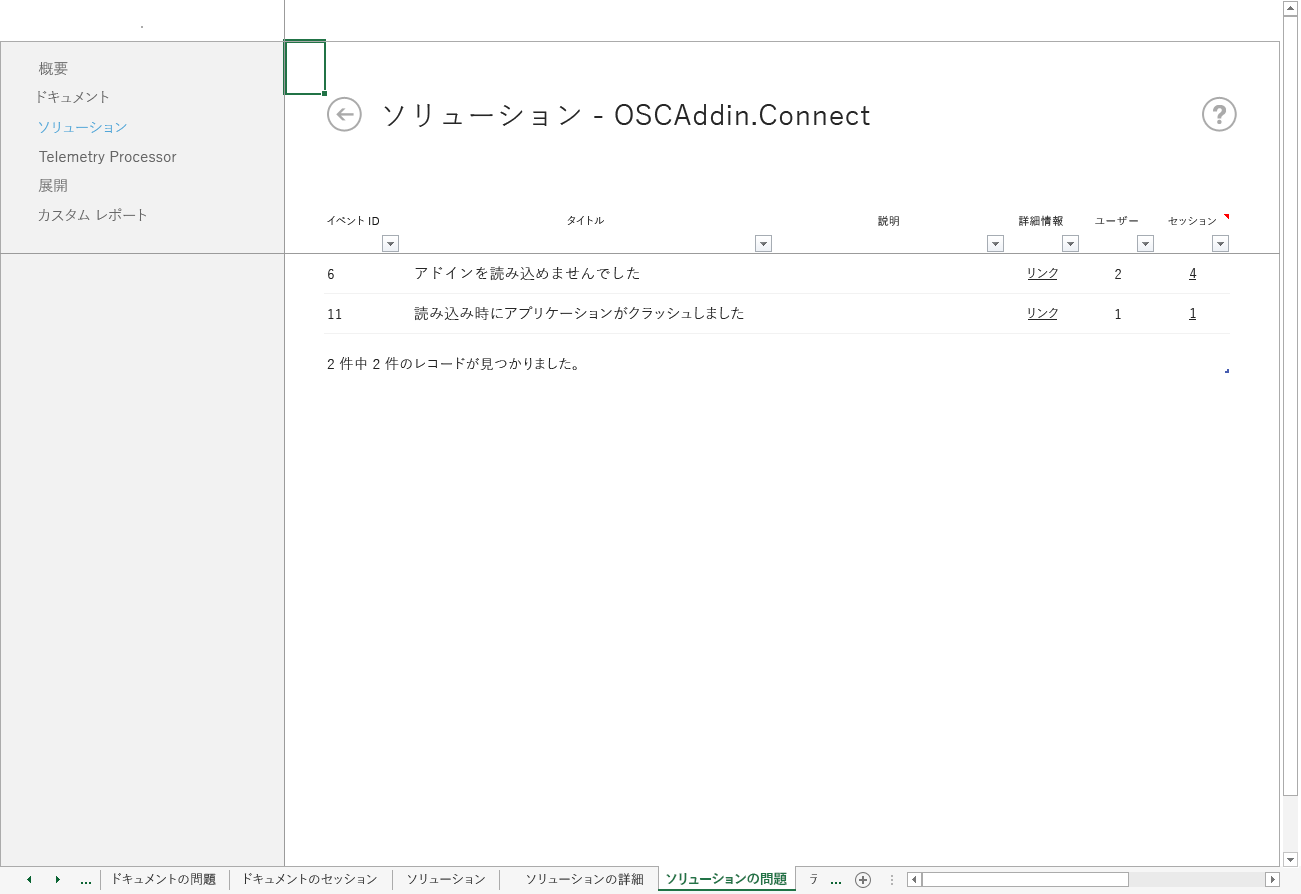Image resolution: width=1301 pixels, height=894 pixels.
Task: Go to previous sheet tabs arrow
Action: [29, 880]
